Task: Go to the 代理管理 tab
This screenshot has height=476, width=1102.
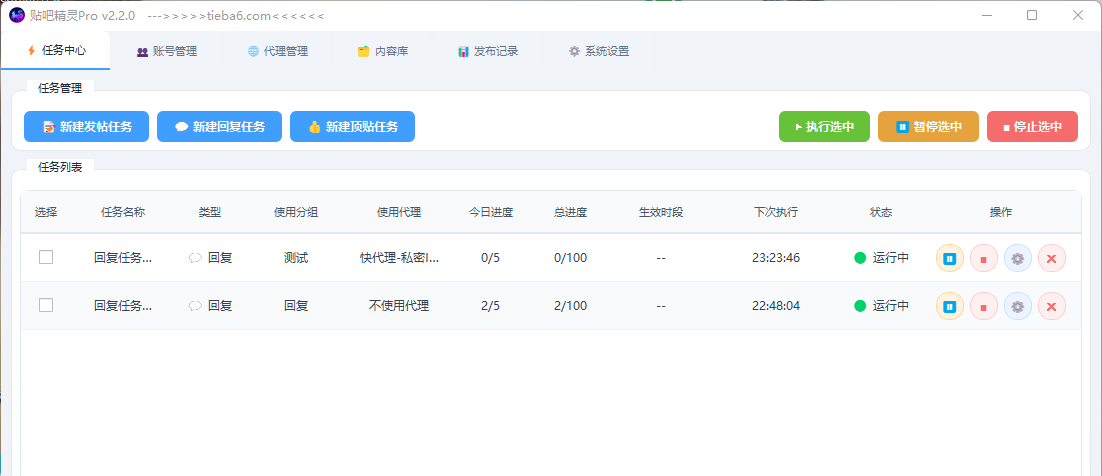Action: [278, 51]
